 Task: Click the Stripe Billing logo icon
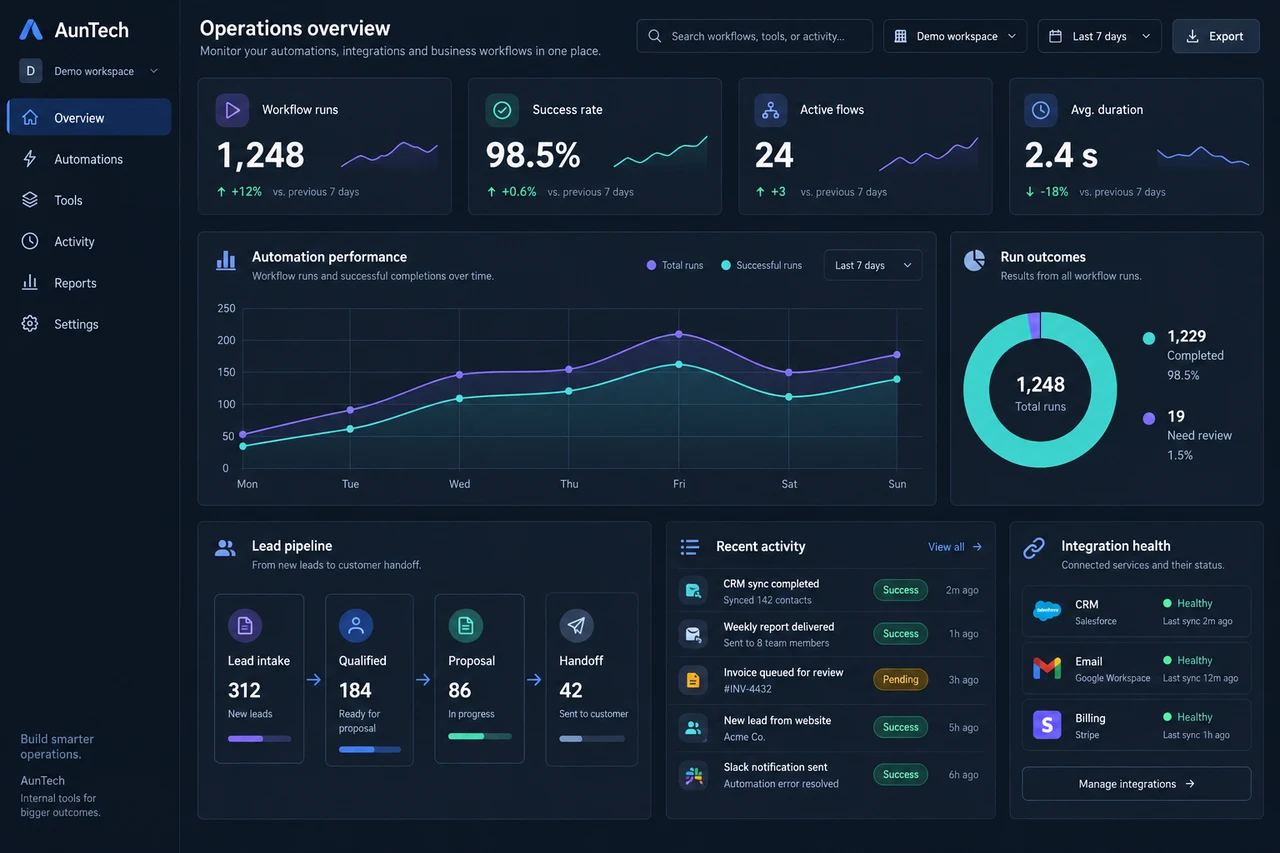(x=1047, y=725)
